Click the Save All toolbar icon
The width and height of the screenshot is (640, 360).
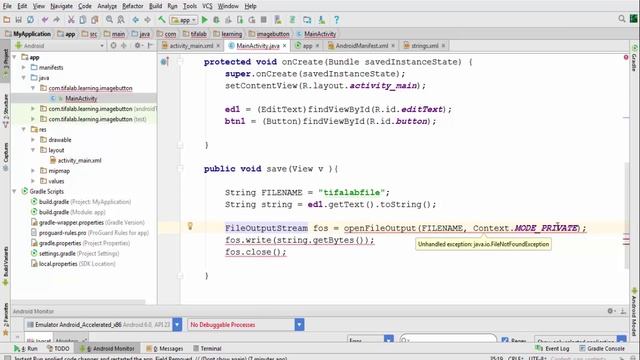(18, 20)
